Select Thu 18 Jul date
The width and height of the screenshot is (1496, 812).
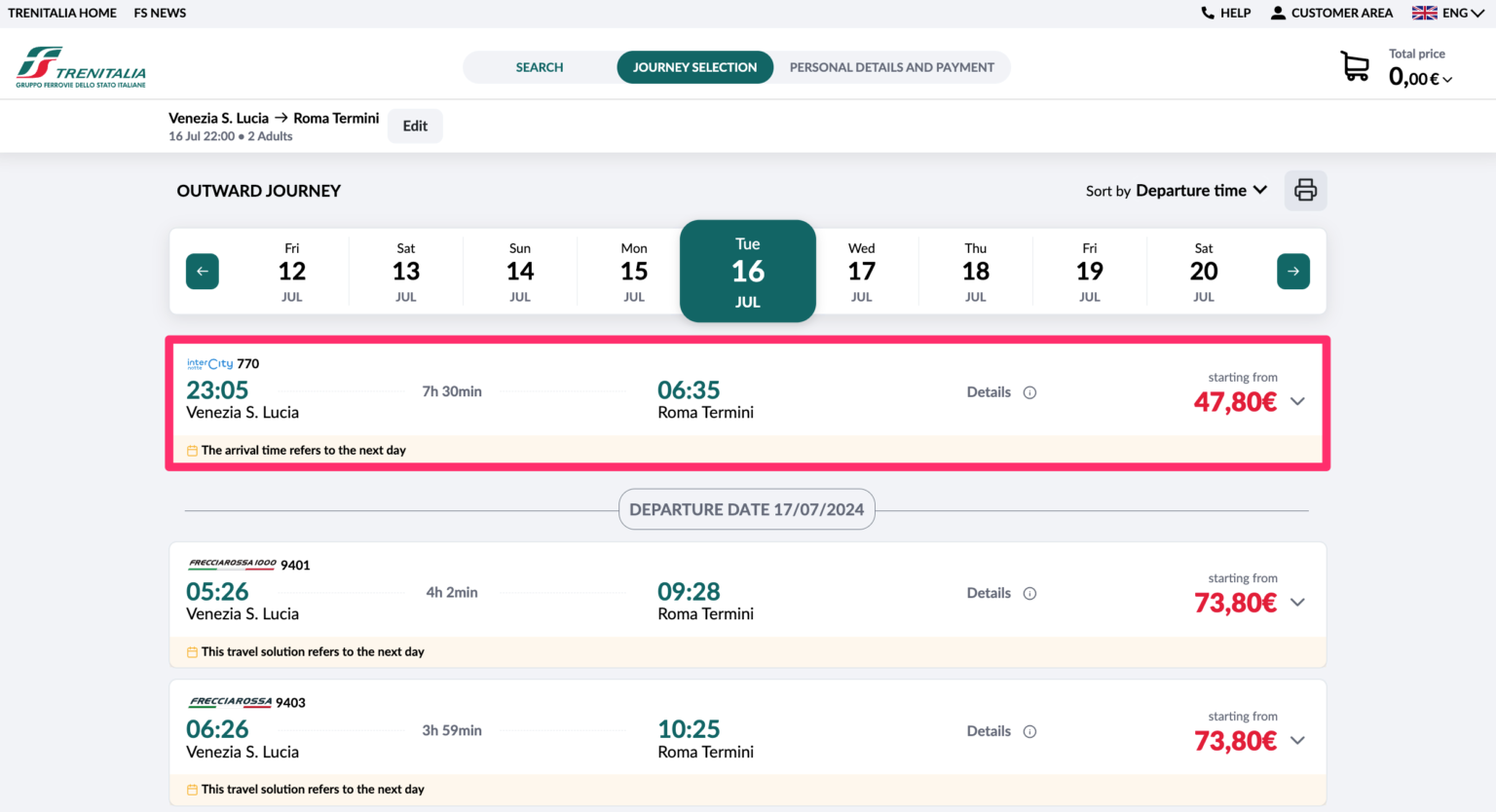coord(976,272)
